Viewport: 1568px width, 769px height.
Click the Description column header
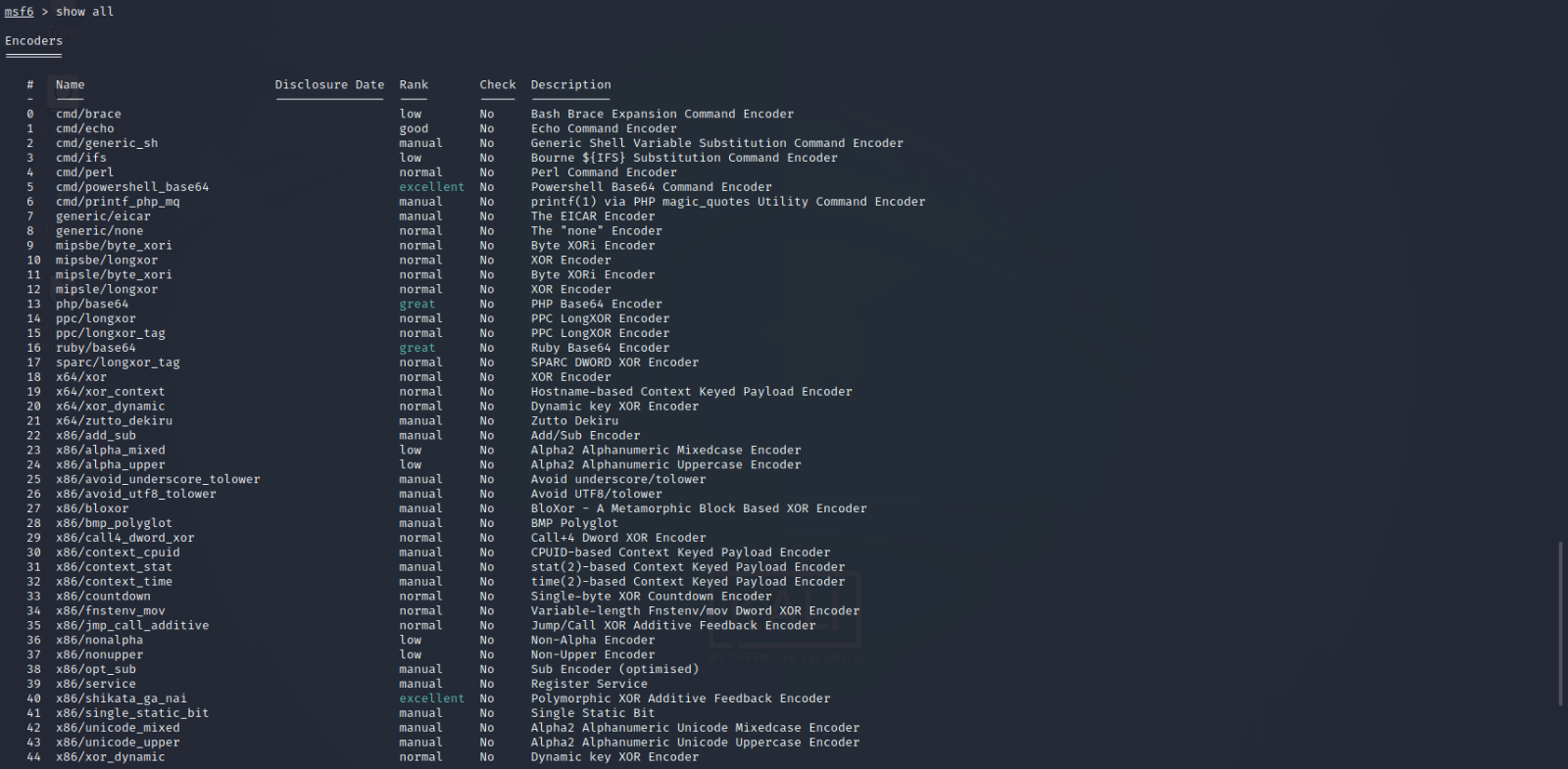tap(570, 85)
